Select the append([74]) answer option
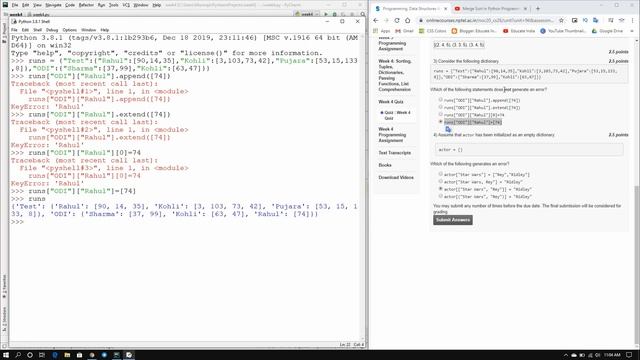640x360 pixels. pyautogui.click(x=440, y=100)
